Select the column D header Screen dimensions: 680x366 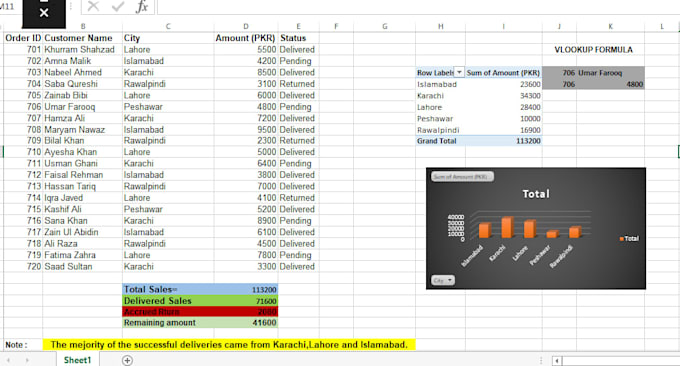coord(246,26)
